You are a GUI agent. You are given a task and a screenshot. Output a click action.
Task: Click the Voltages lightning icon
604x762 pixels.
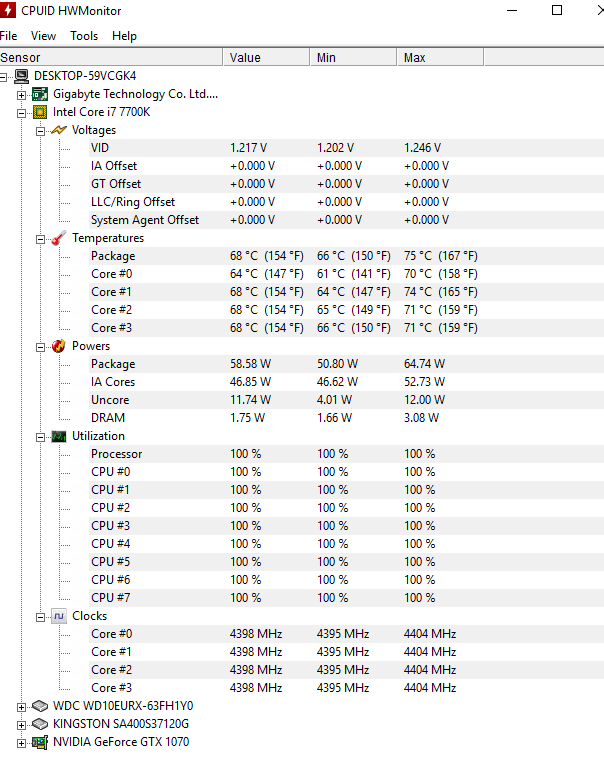point(58,130)
